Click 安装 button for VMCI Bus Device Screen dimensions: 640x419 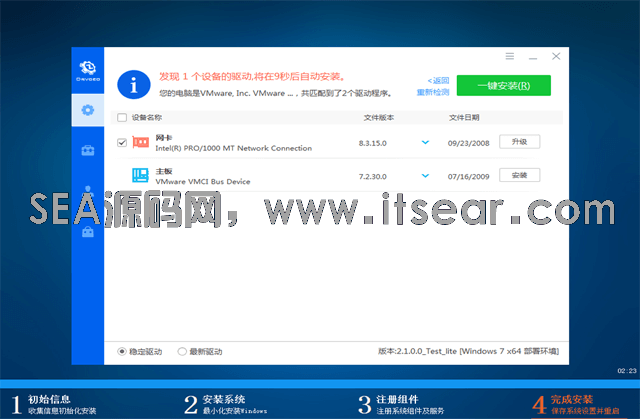point(520,175)
